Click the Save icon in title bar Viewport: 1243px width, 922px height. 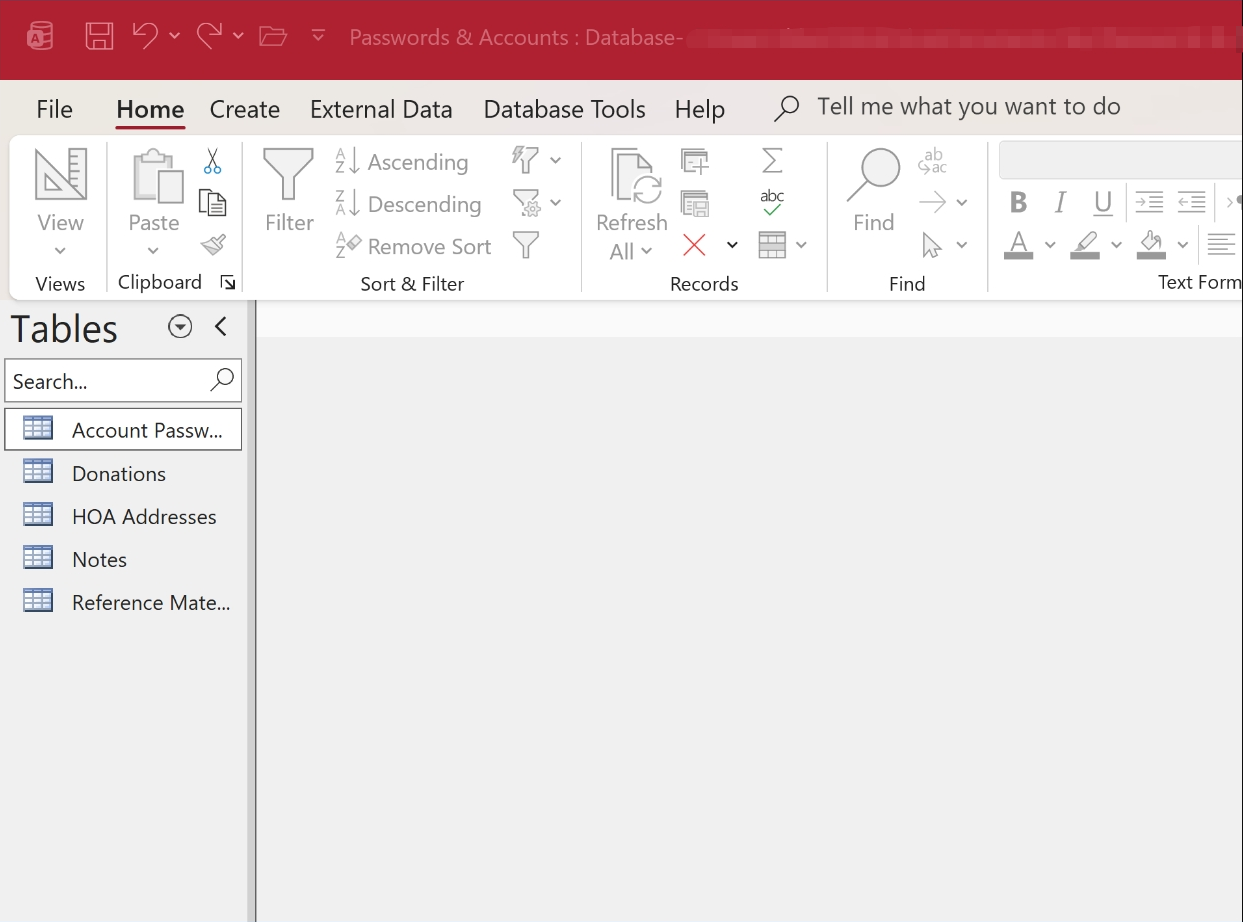pyautogui.click(x=99, y=37)
